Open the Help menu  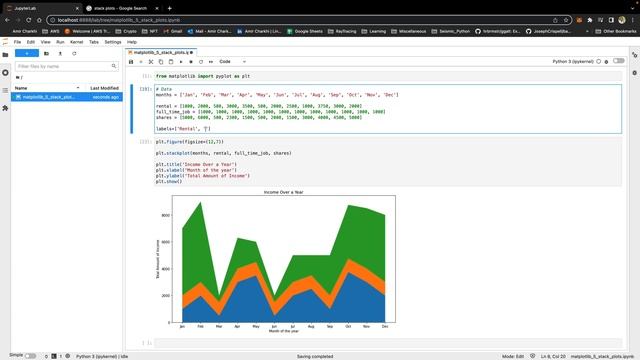pyautogui.click(x=131, y=42)
